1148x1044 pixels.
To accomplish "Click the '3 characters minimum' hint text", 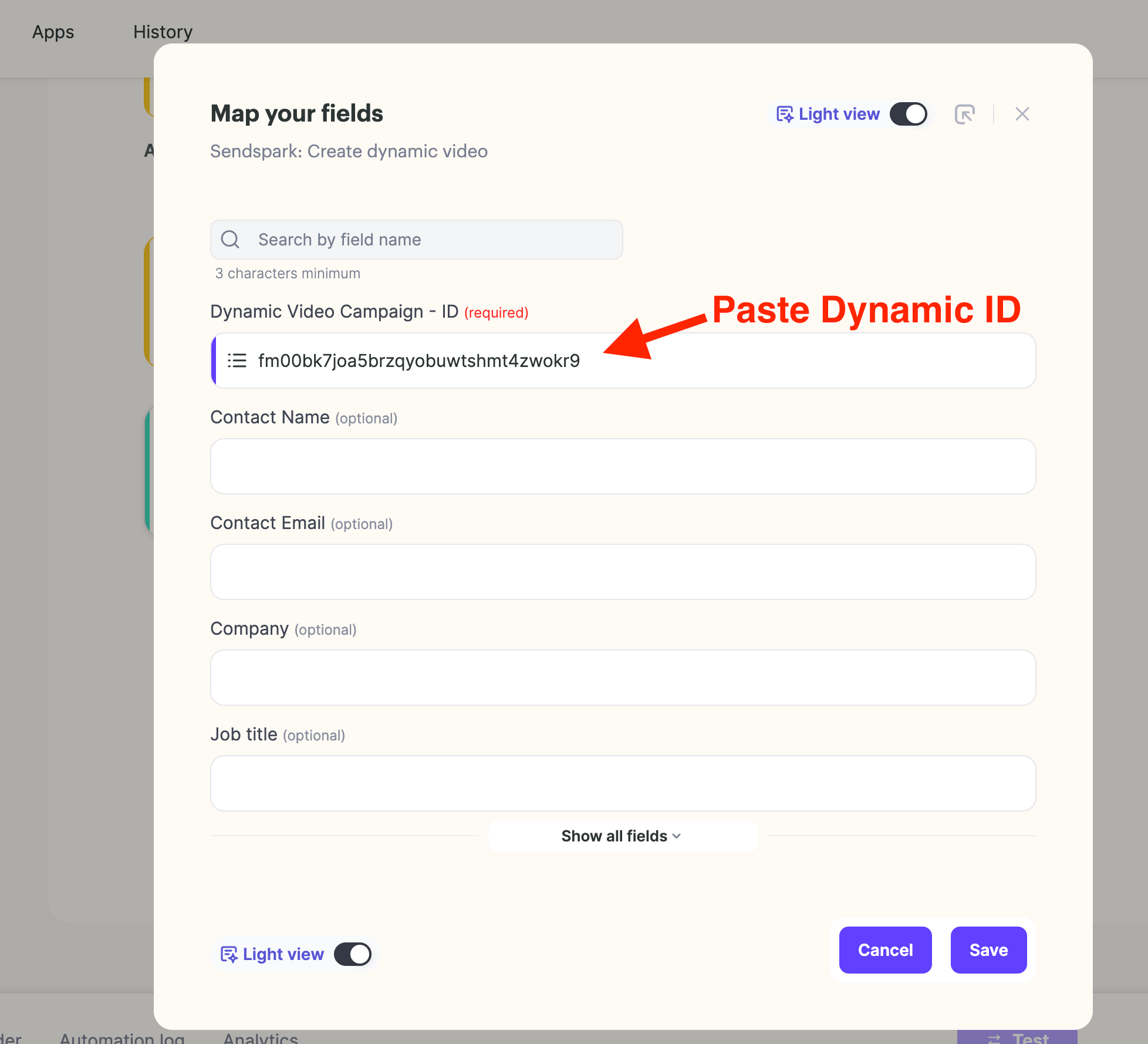I will [x=288, y=274].
